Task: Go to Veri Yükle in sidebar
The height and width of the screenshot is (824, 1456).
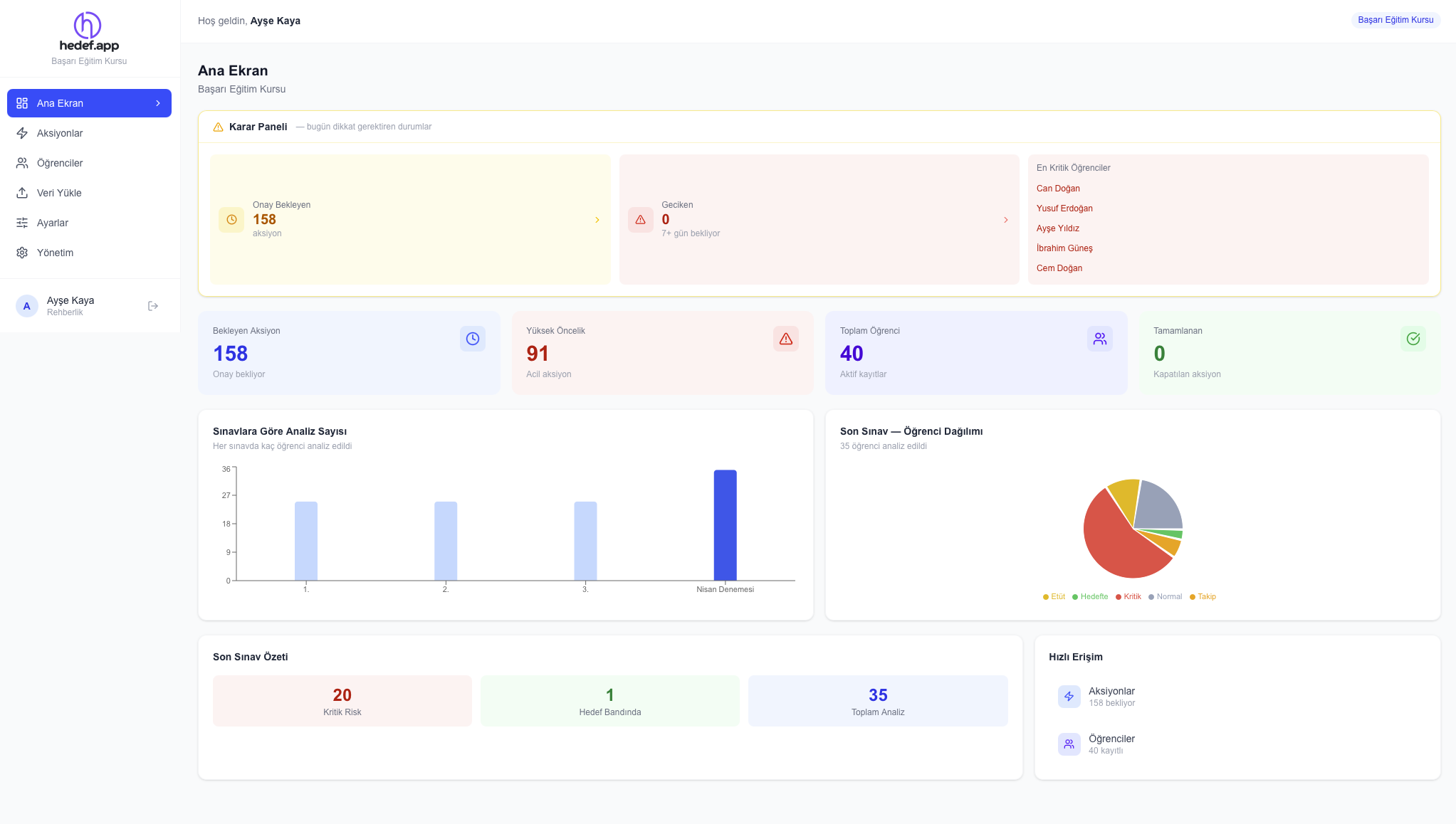Action: coord(59,193)
